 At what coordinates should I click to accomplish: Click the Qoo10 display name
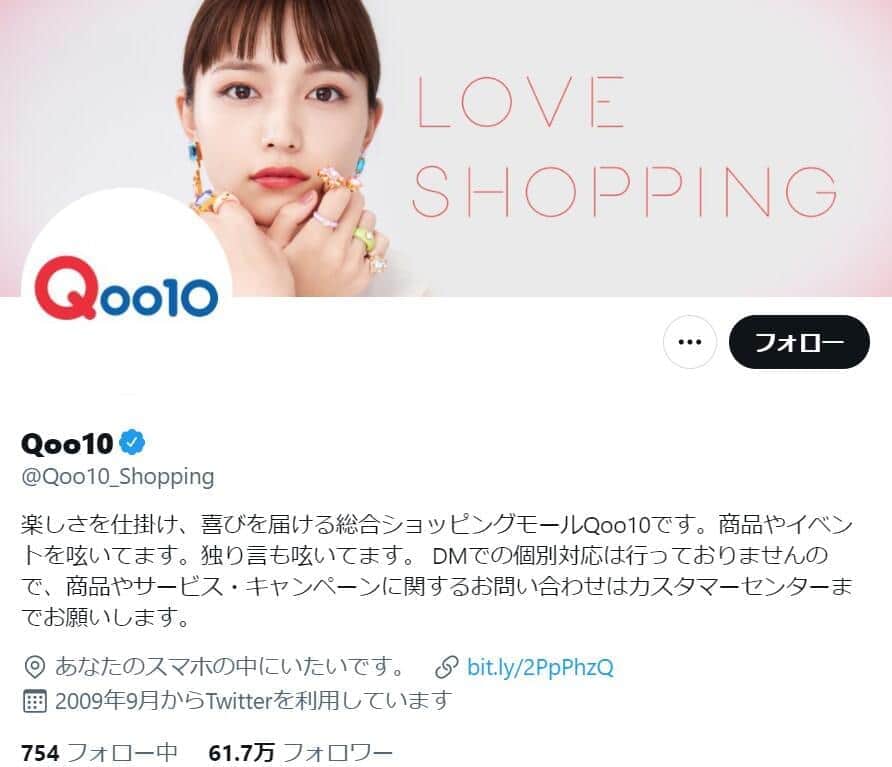click(67, 443)
